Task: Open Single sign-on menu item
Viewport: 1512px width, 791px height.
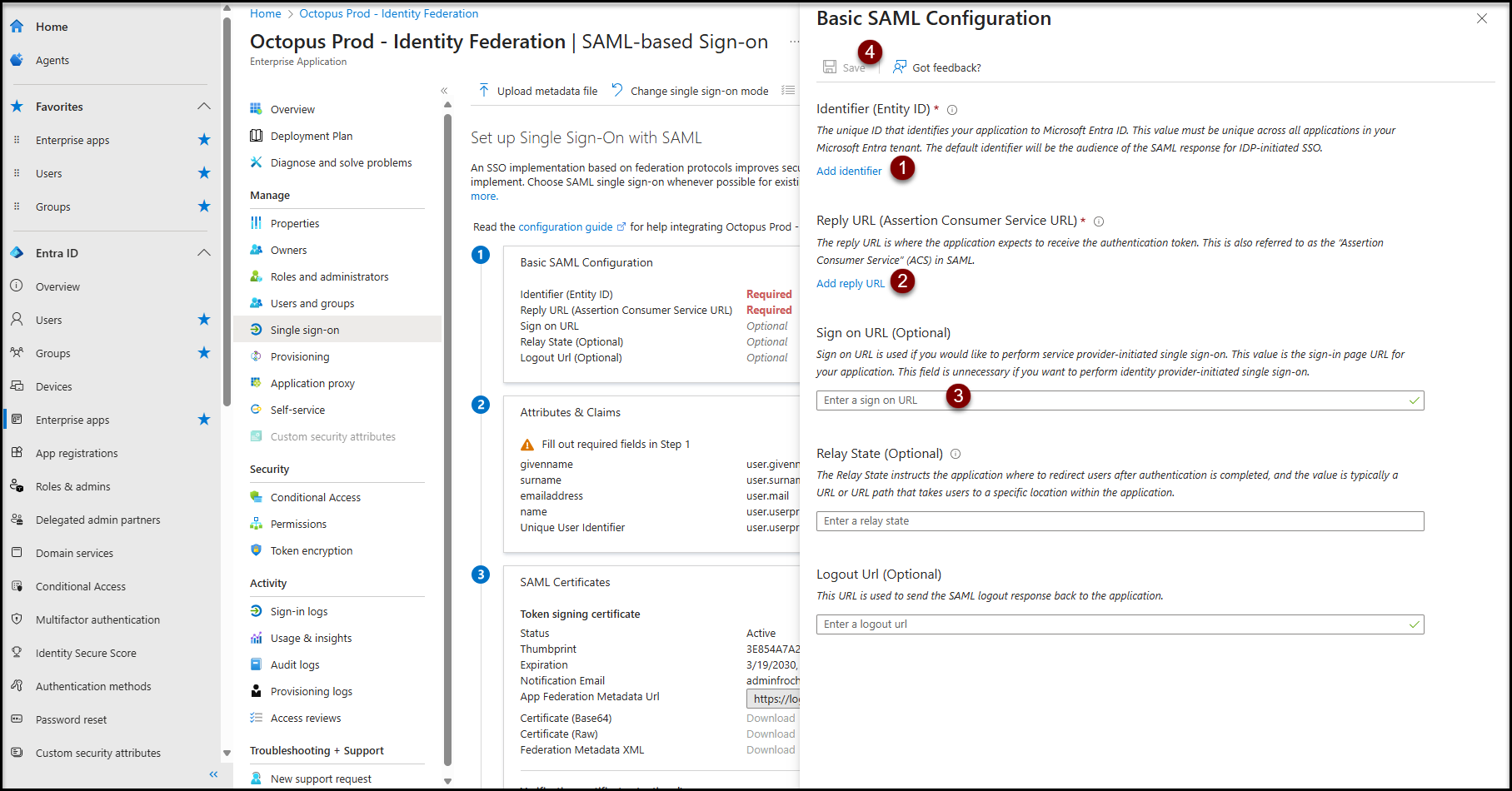Action: (305, 330)
